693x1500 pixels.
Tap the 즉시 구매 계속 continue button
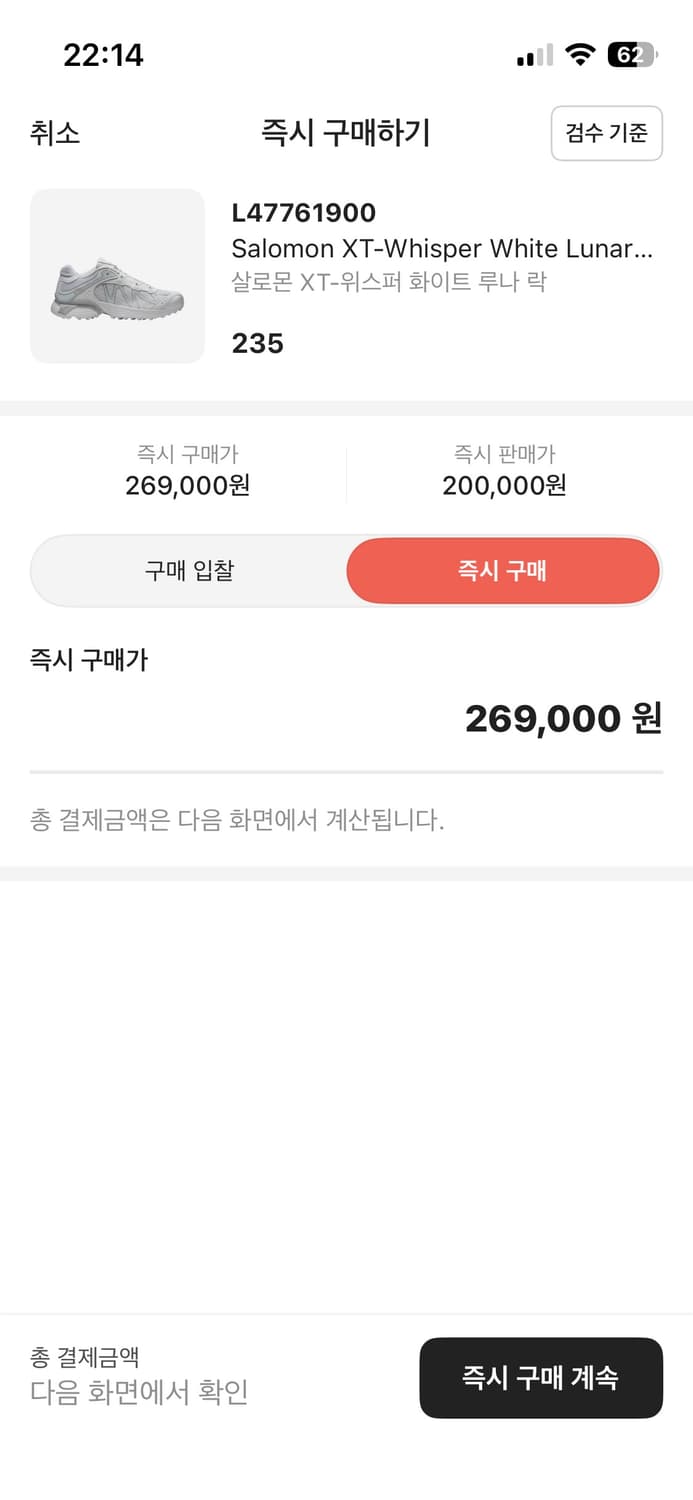[541, 1378]
